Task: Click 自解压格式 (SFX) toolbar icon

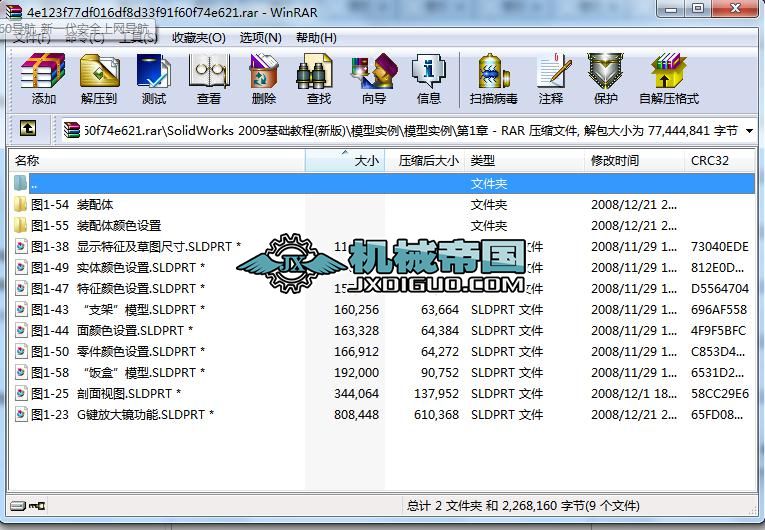Action: (x=669, y=78)
